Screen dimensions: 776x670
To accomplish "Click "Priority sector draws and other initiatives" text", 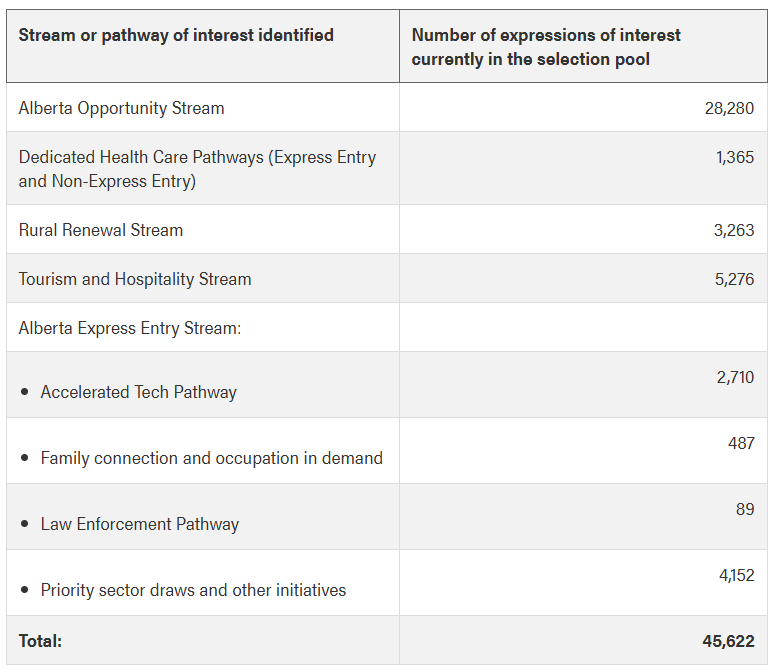I will (x=193, y=590).
